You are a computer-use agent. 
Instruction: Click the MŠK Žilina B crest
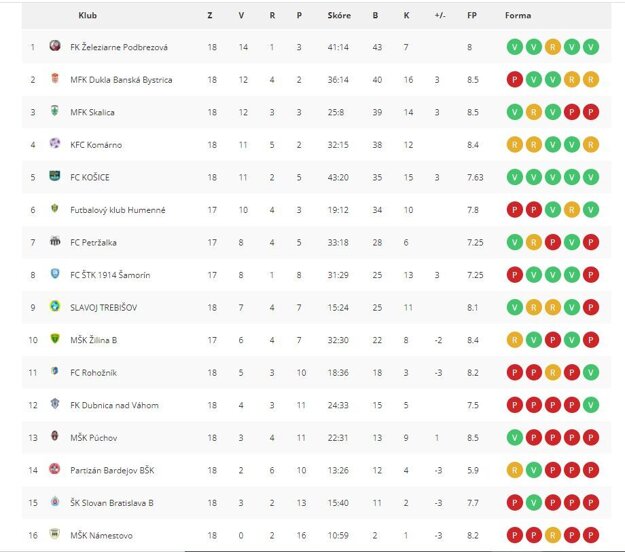point(55,338)
